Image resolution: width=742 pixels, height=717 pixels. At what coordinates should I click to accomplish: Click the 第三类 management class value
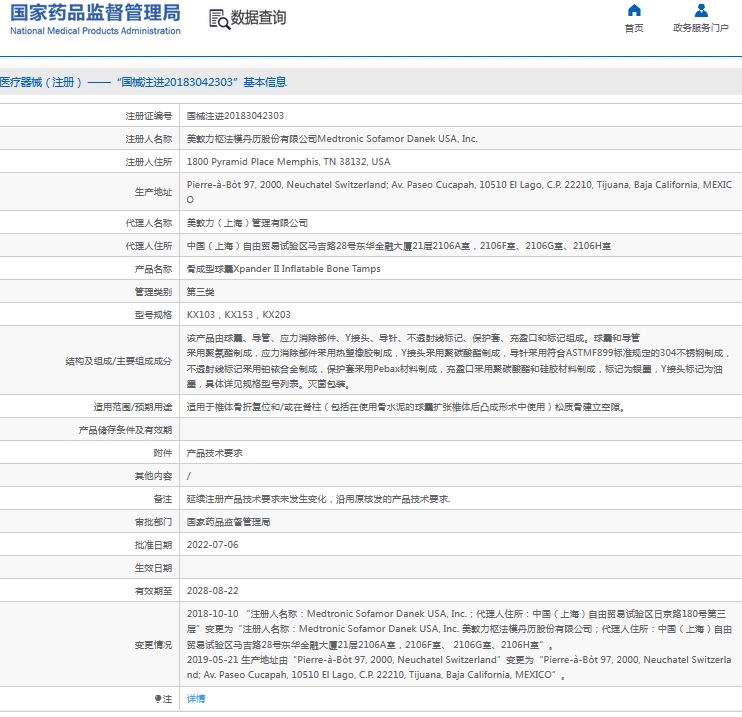coord(200,292)
